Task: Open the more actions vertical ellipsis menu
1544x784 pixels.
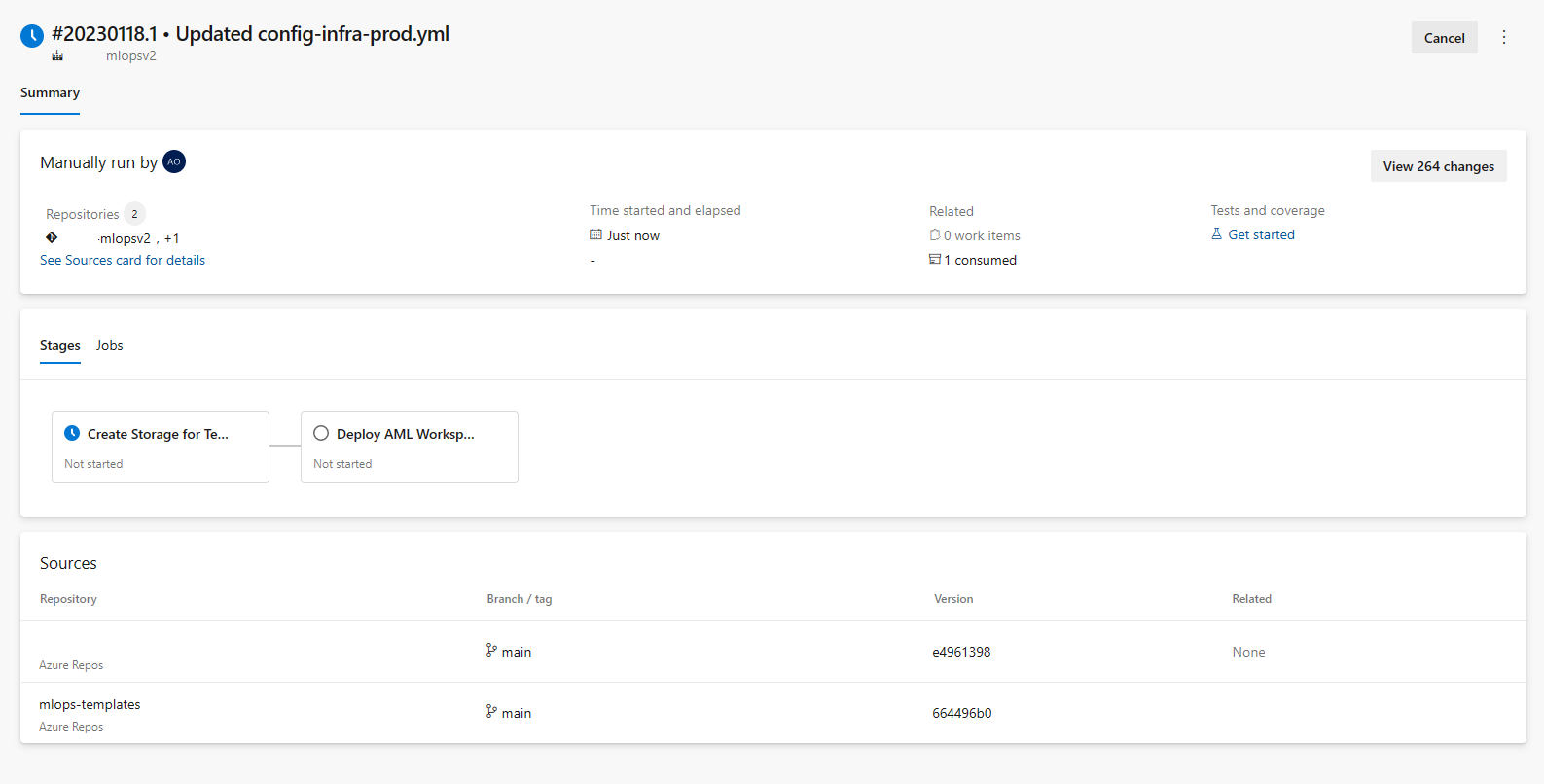Action: coord(1504,37)
